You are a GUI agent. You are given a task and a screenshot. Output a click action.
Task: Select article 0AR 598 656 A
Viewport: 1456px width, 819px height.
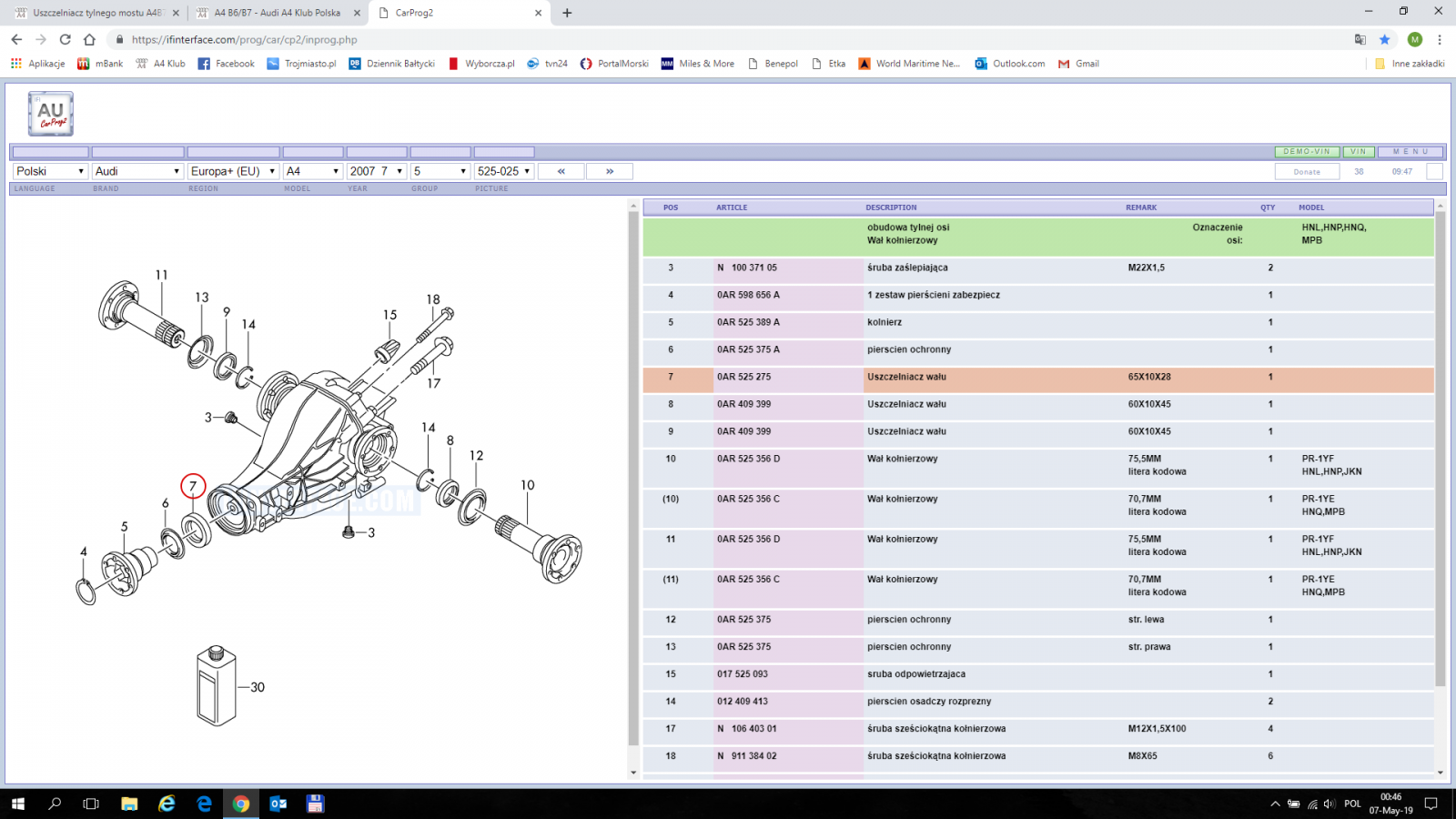(748, 295)
